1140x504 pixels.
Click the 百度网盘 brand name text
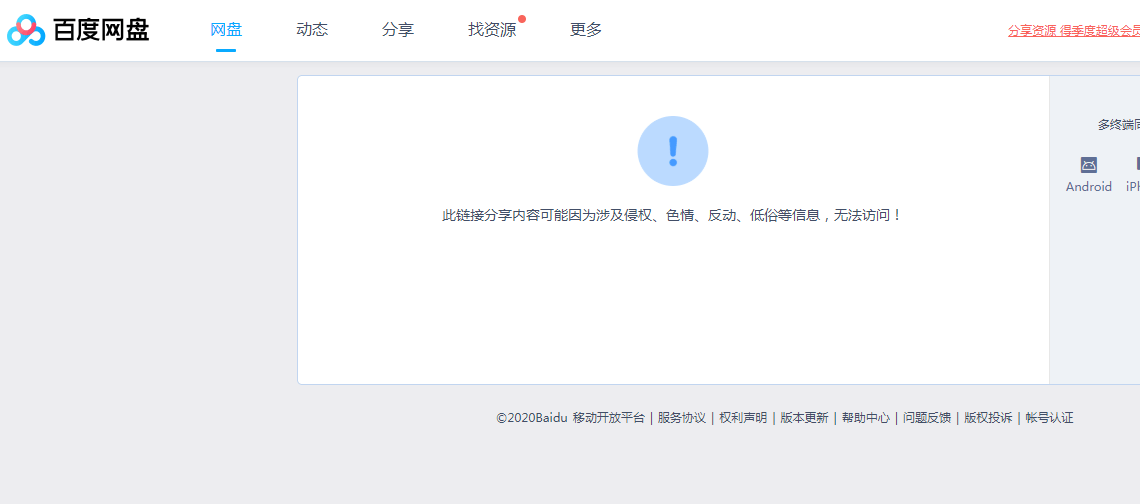(x=101, y=30)
